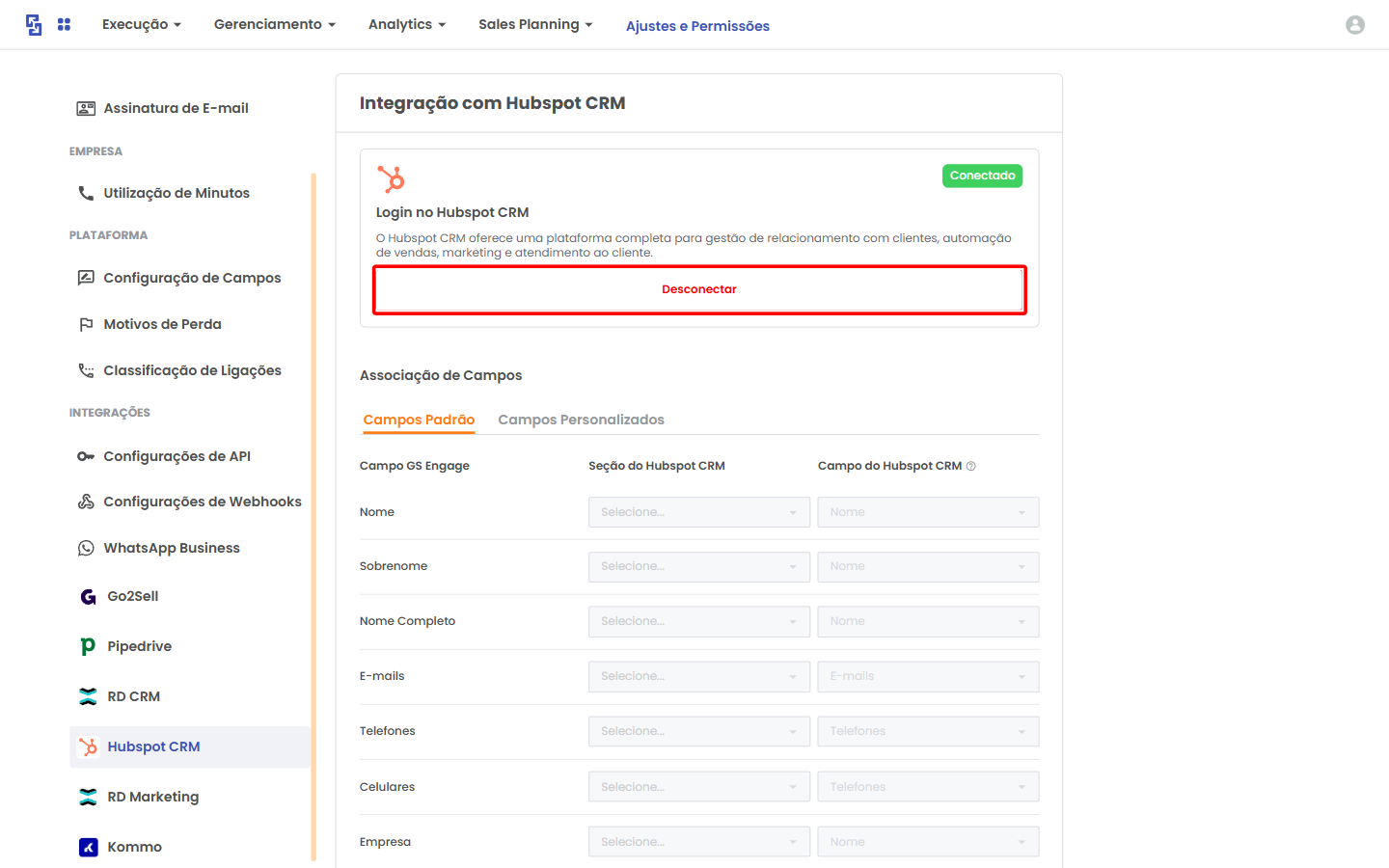Open Campo dropdown for E-mails row
This screenshot has width=1389, height=868.
click(928, 676)
